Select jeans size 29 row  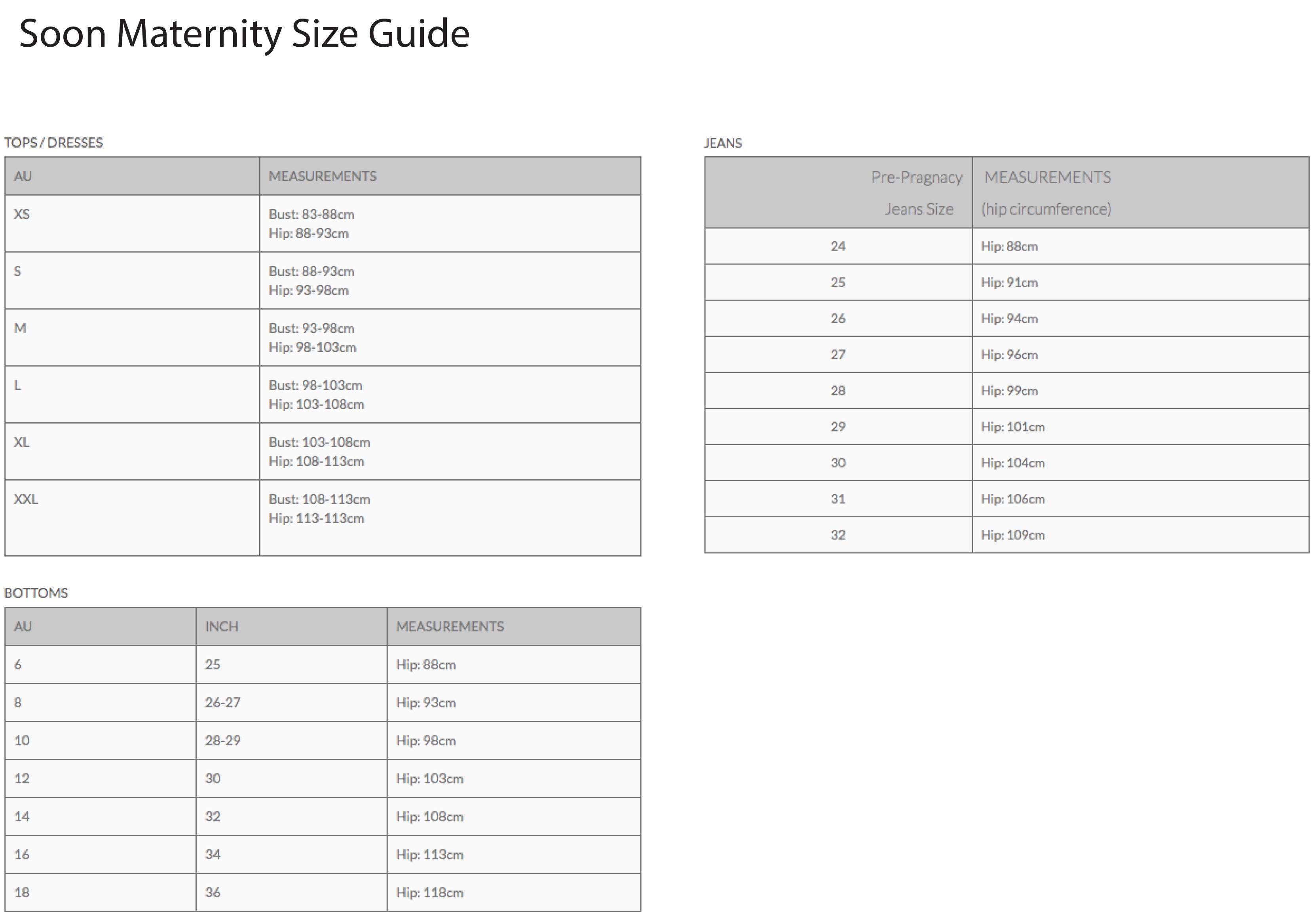coord(837,427)
